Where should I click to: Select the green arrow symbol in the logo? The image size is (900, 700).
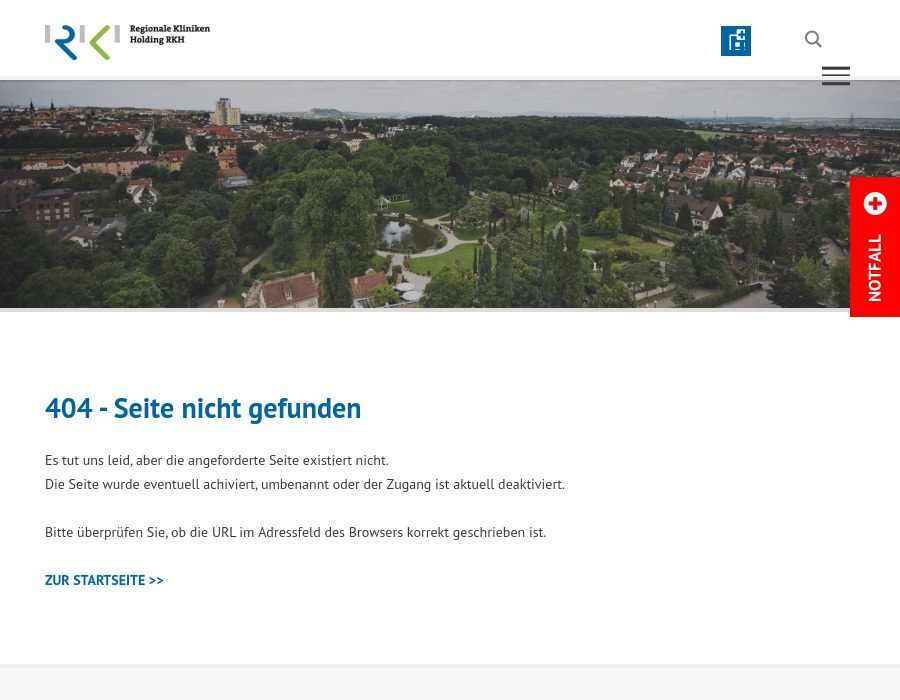[x=100, y=42]
